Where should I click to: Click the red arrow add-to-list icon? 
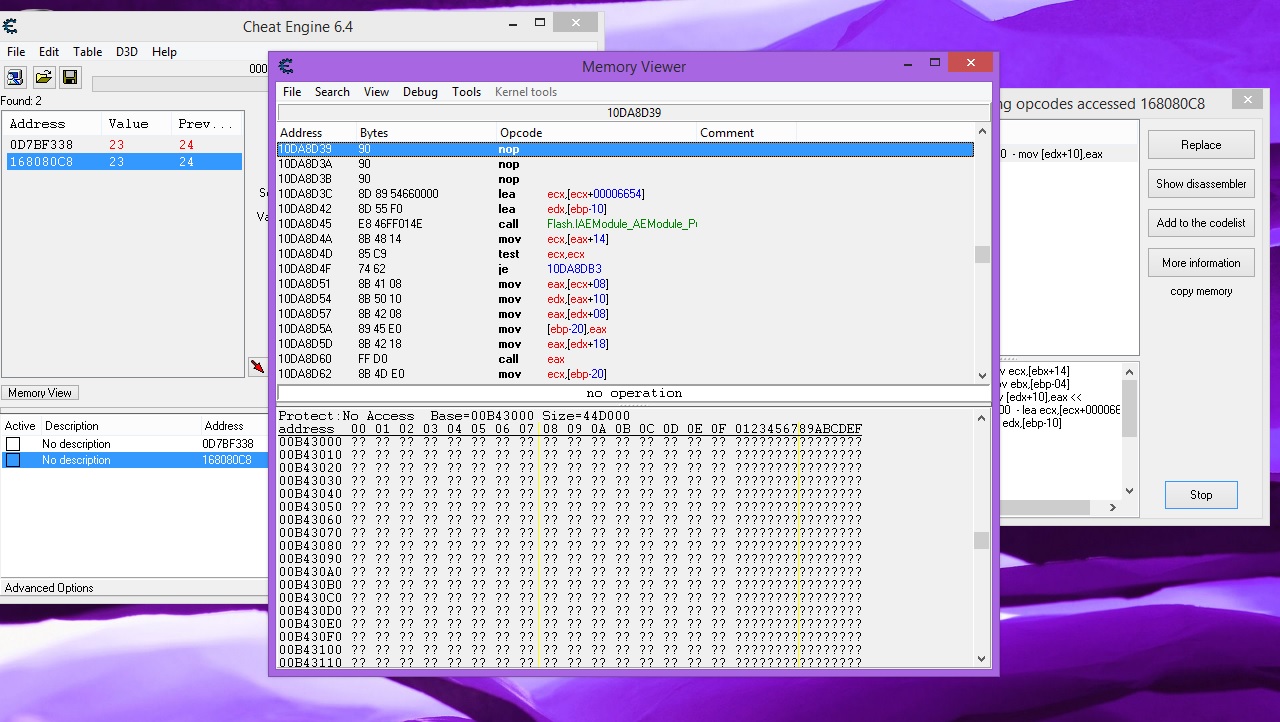(x=258, y=367)
